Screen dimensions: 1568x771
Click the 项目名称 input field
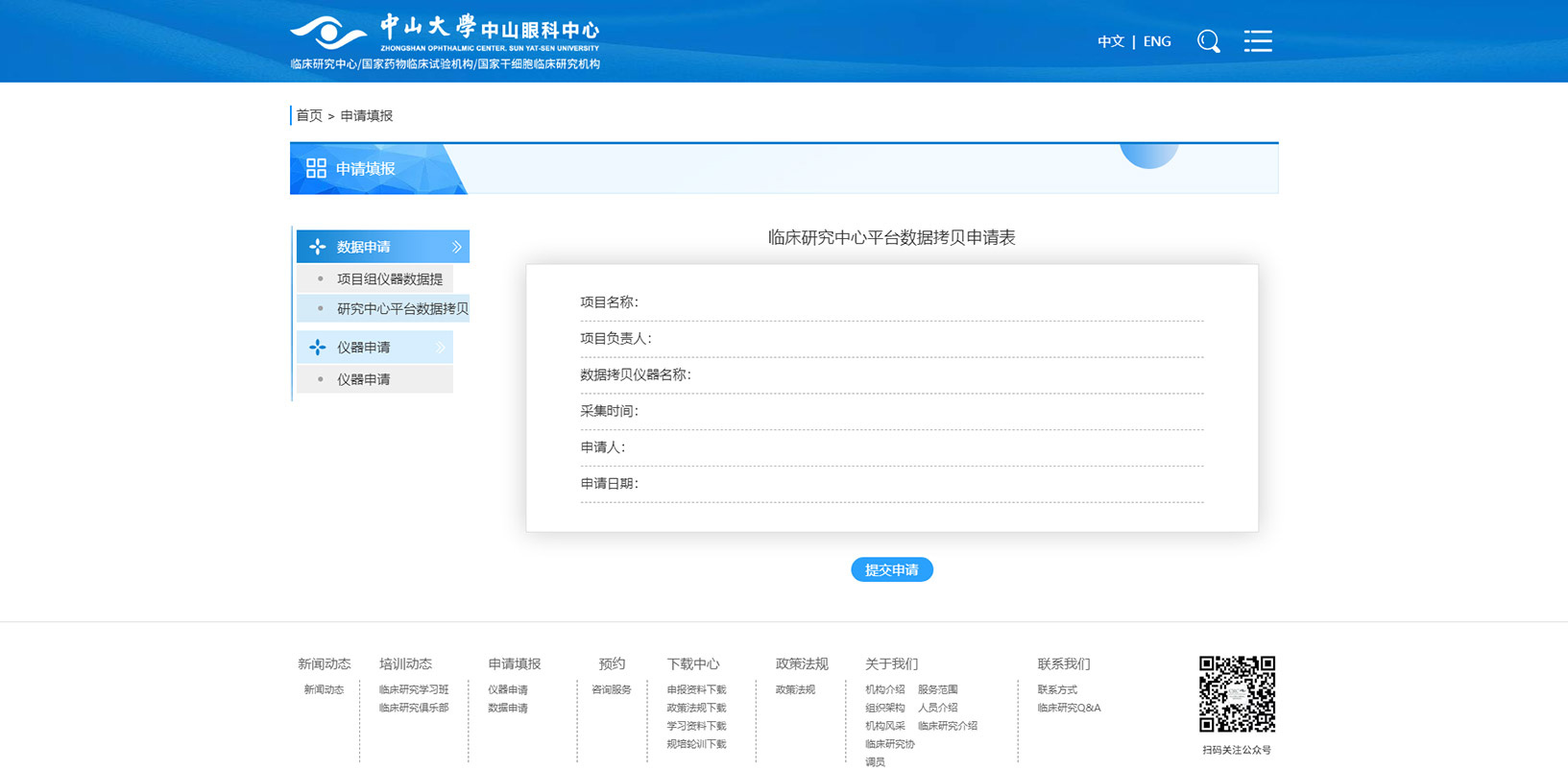pyautogui.click(x=920, y=302)
